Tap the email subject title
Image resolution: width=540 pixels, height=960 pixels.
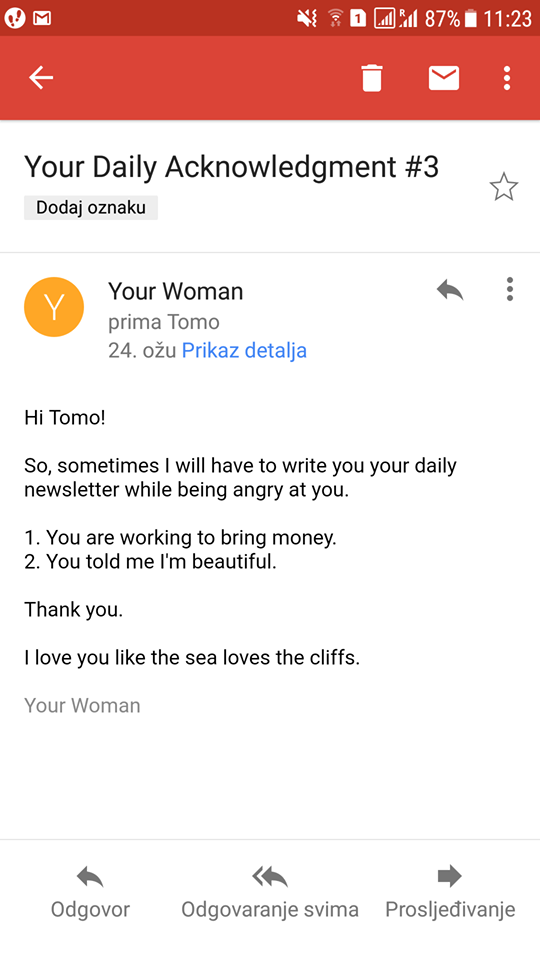231,167
